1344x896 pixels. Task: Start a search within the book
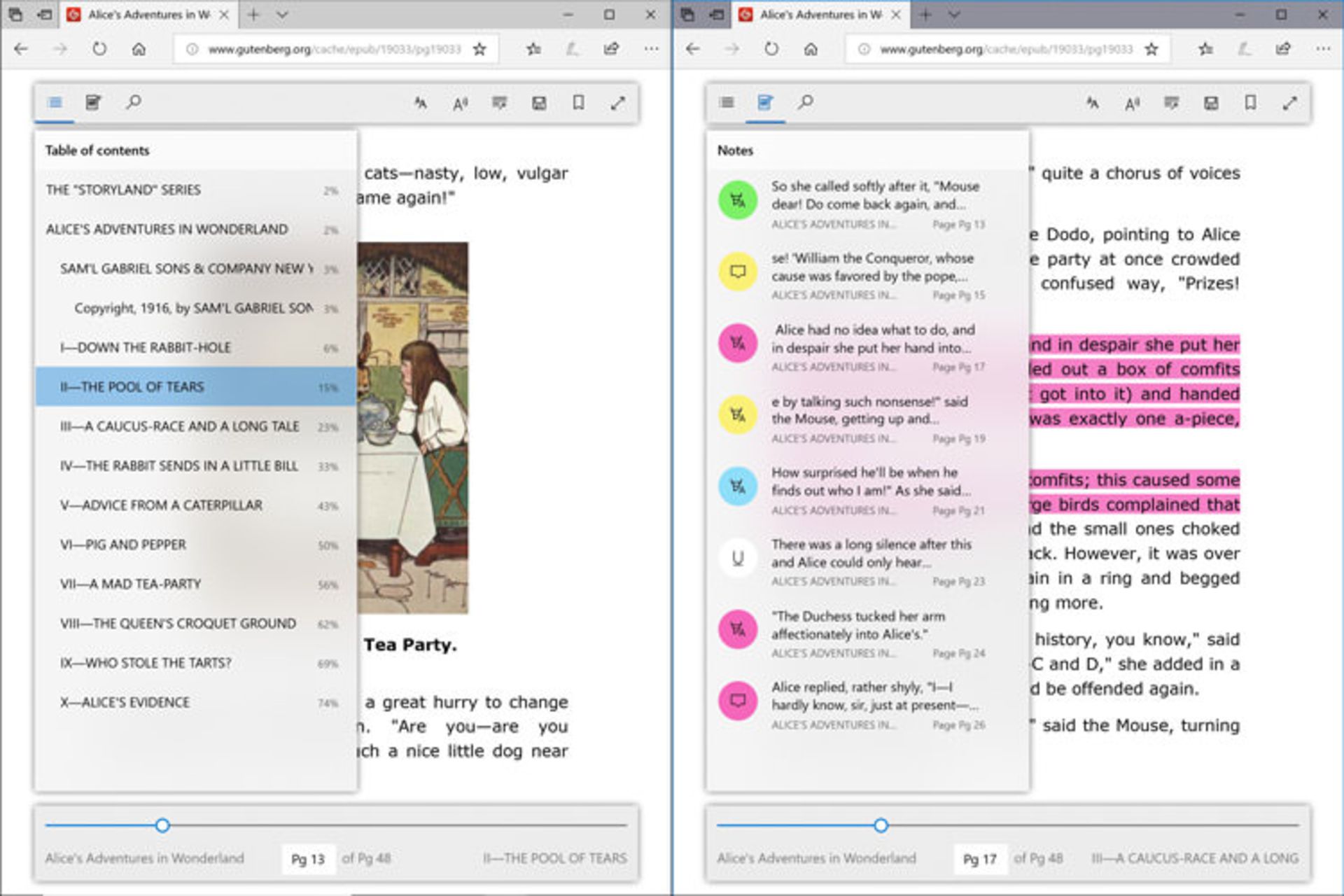pos(132,103)
